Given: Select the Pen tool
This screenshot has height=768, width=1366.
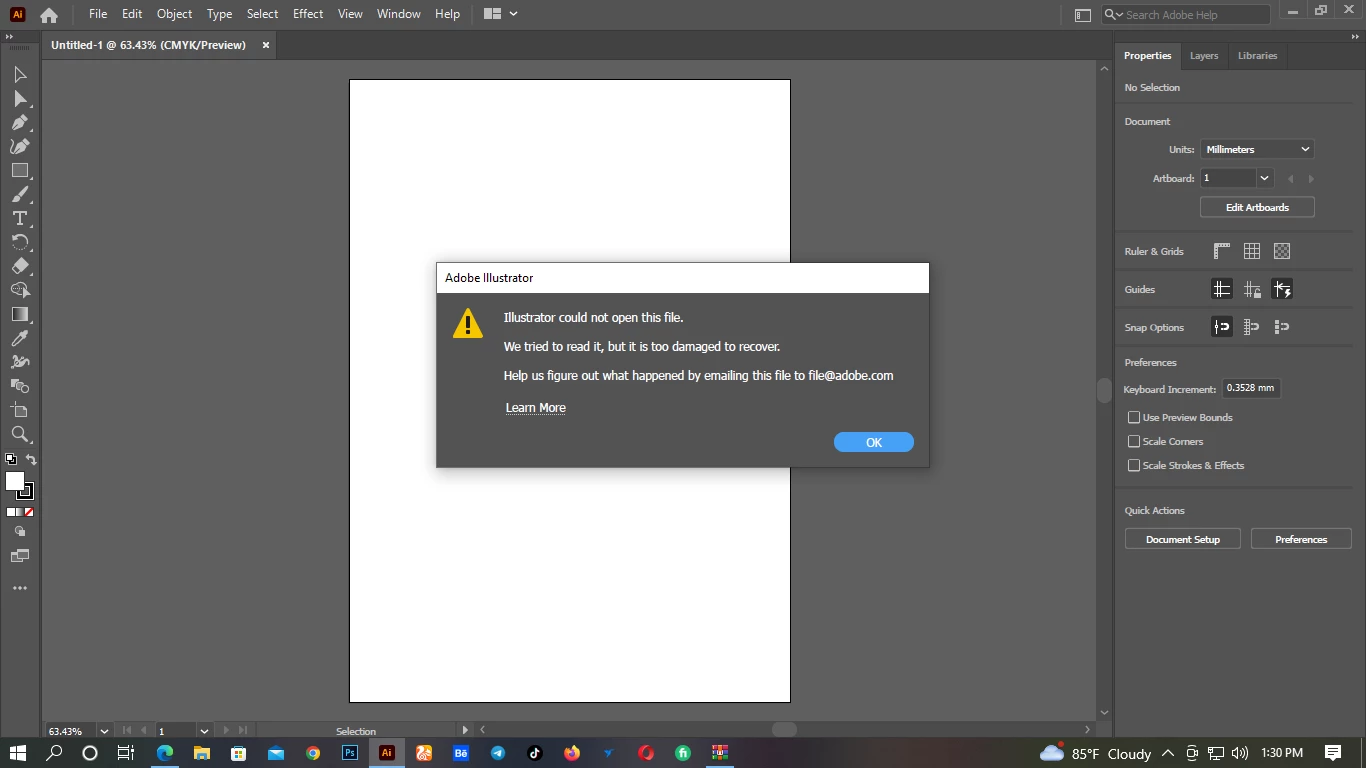Looking at the screenshot, I should tap(20, 123).
